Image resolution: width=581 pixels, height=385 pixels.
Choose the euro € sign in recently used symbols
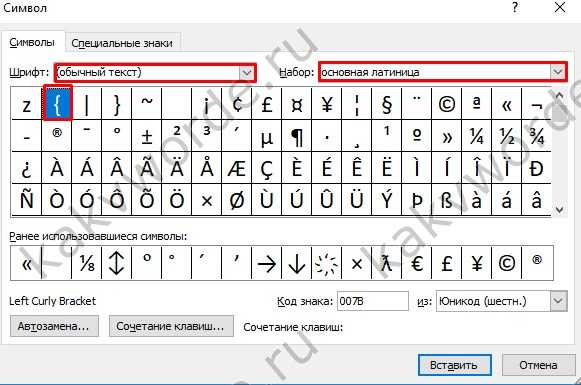coord(417,263)
